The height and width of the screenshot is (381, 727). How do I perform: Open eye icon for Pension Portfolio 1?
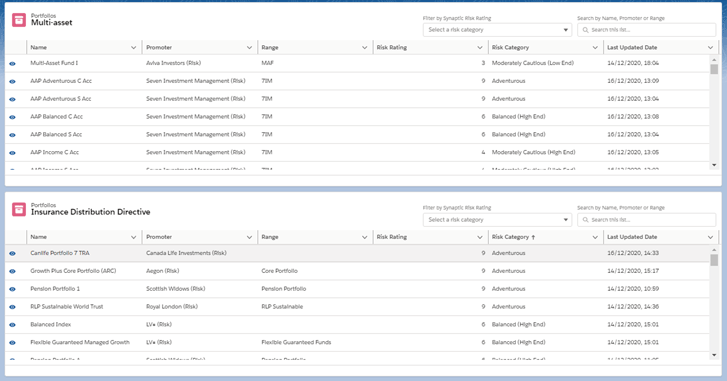(x=13, y=289)
